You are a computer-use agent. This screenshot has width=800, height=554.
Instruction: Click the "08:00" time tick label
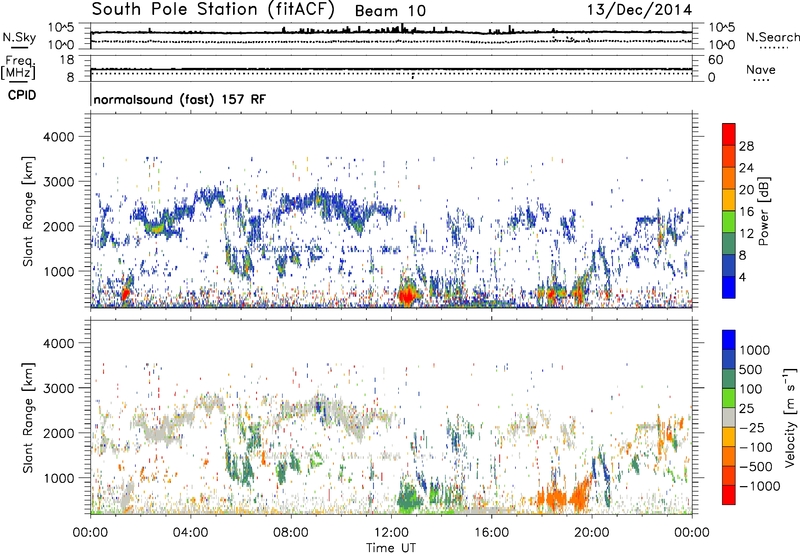click(x=291, y=533)
